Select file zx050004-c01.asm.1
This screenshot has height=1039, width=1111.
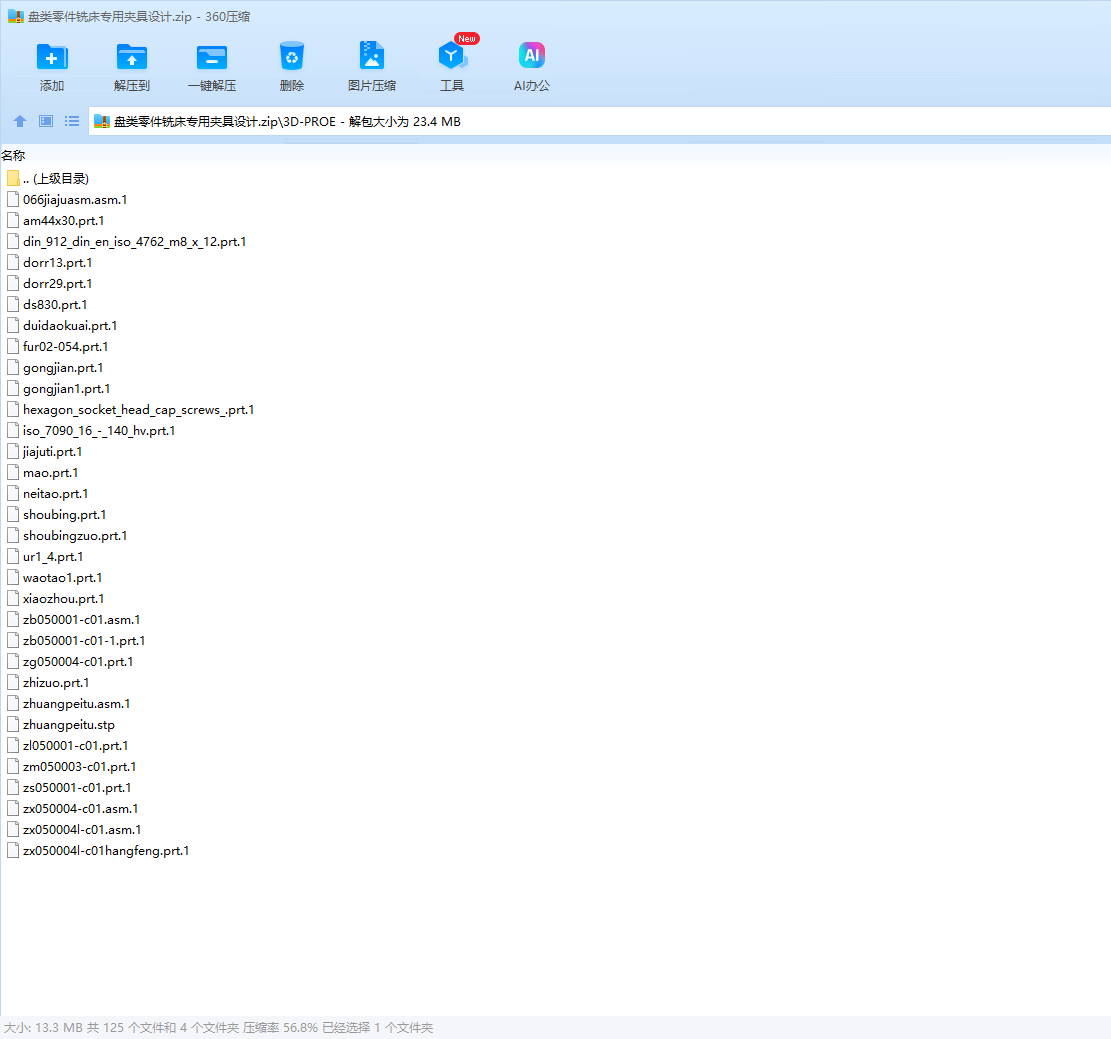73,809
